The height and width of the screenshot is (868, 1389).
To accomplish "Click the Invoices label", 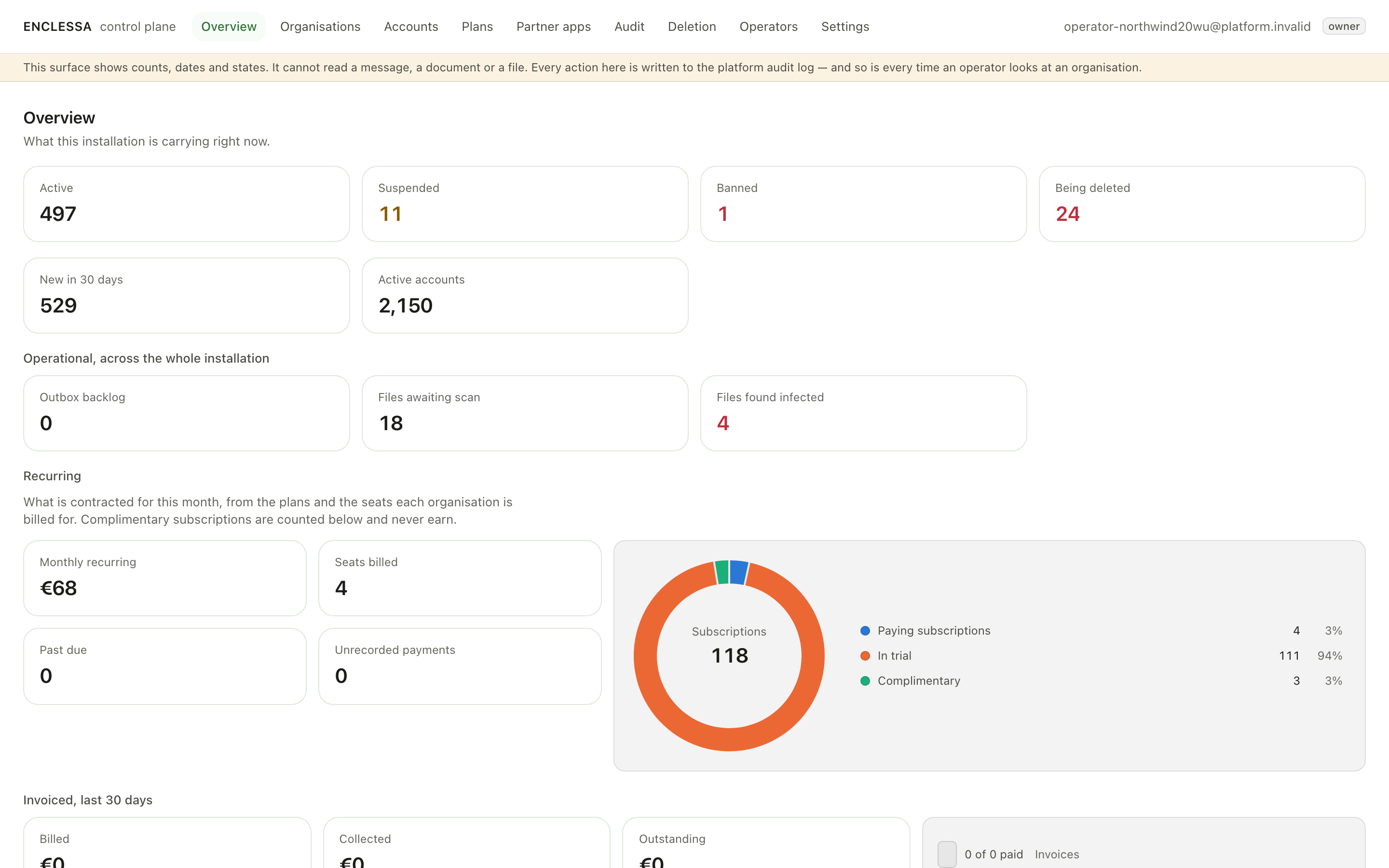I will click(1057, 854).
